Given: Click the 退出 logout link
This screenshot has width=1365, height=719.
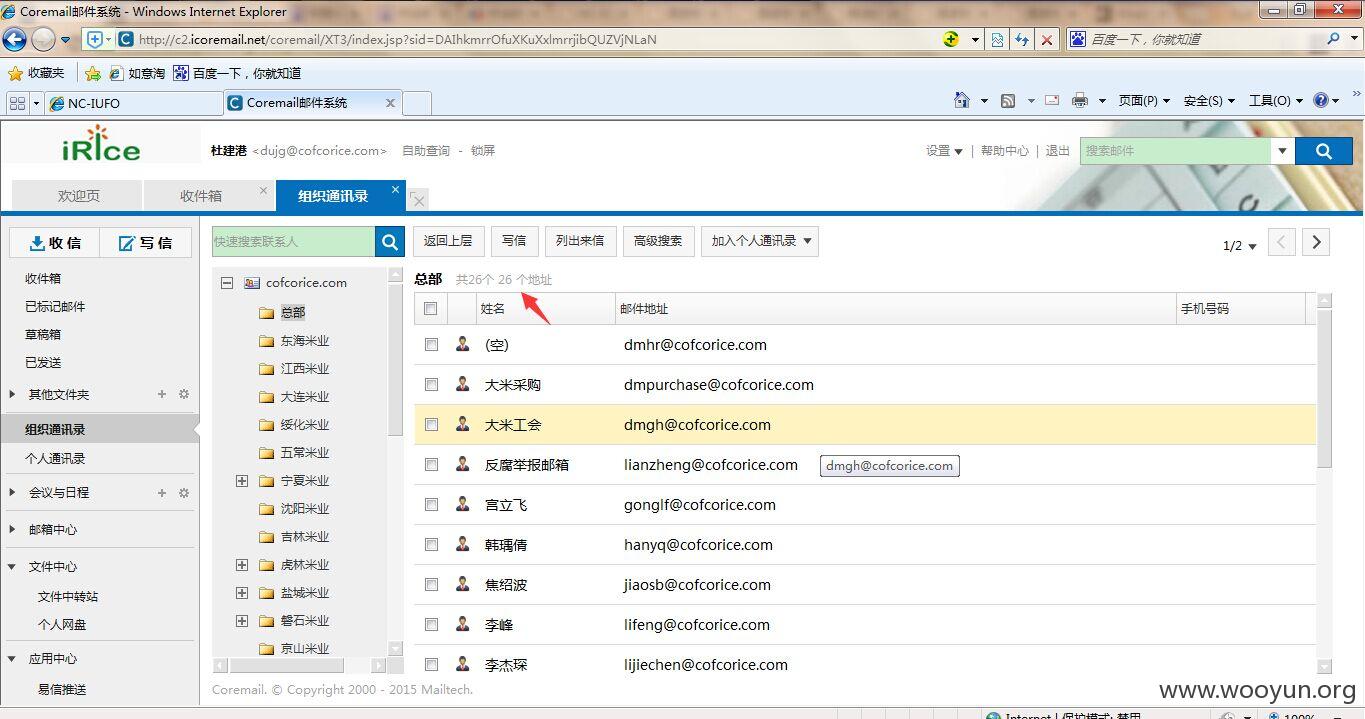Looking at the screenshot, I should [1057, 151].
